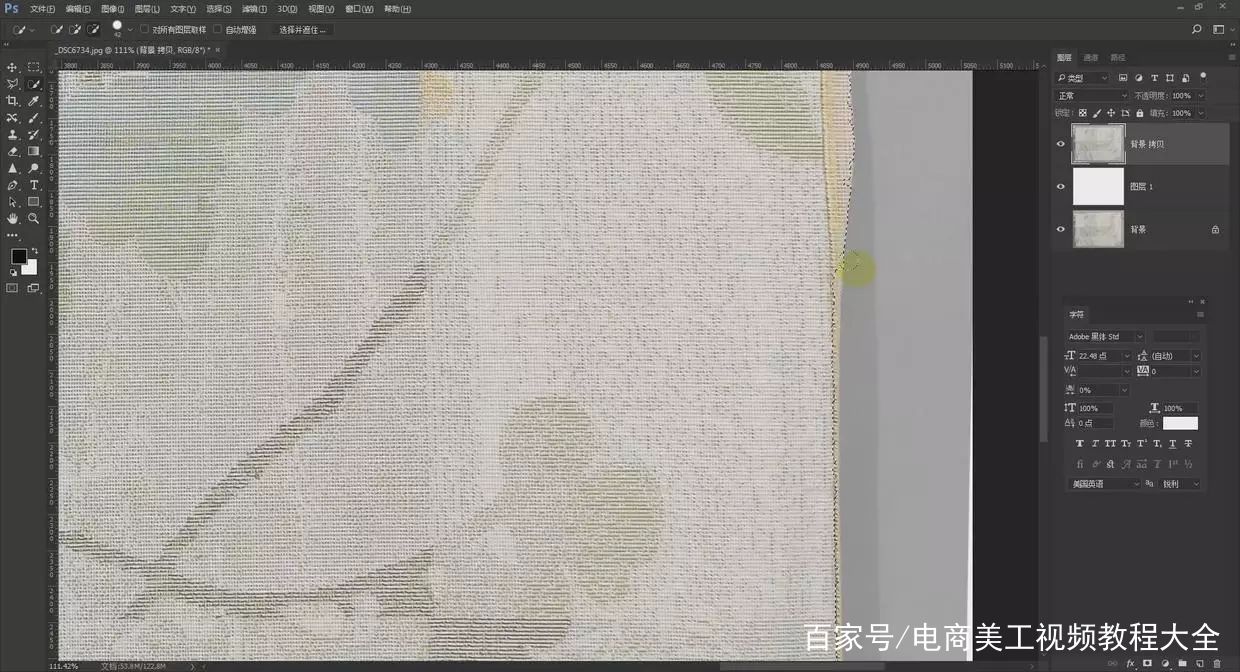Select the Hand tool
Image resolution: width=1240 pixels, height=672 pixels.
coord(12,218)
